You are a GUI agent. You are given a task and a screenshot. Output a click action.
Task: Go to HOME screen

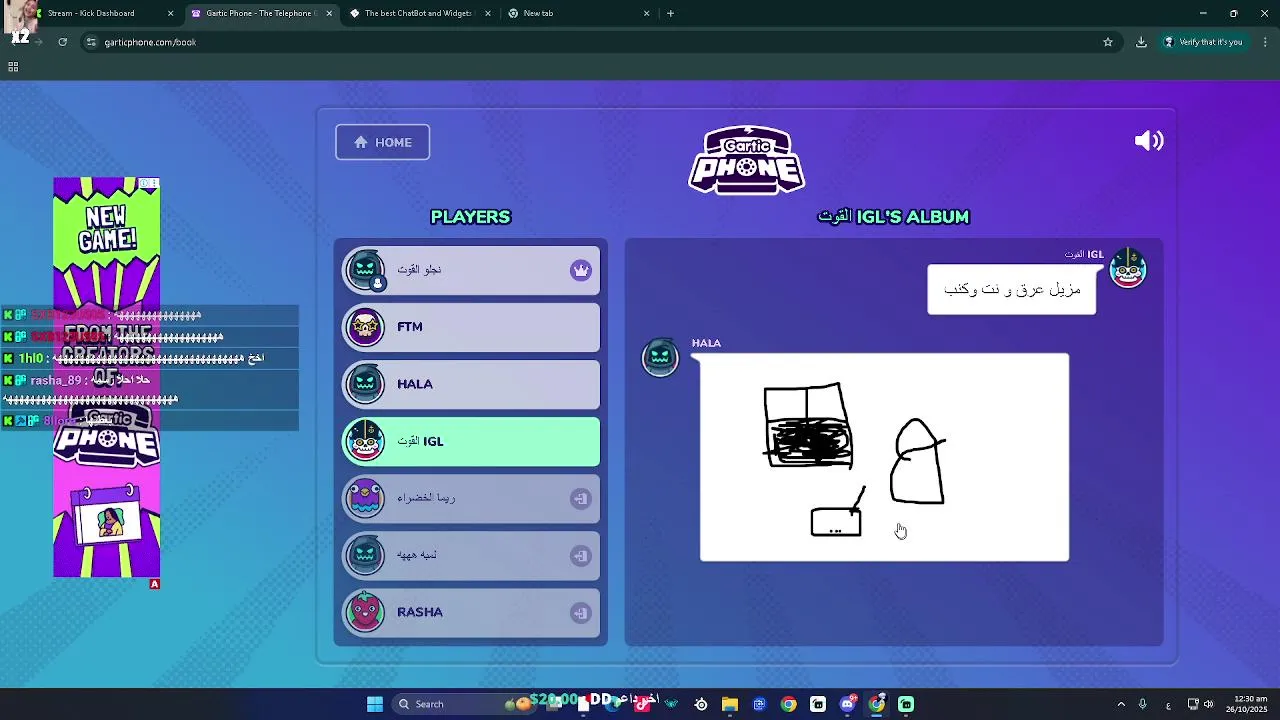(x=383, y=142)
